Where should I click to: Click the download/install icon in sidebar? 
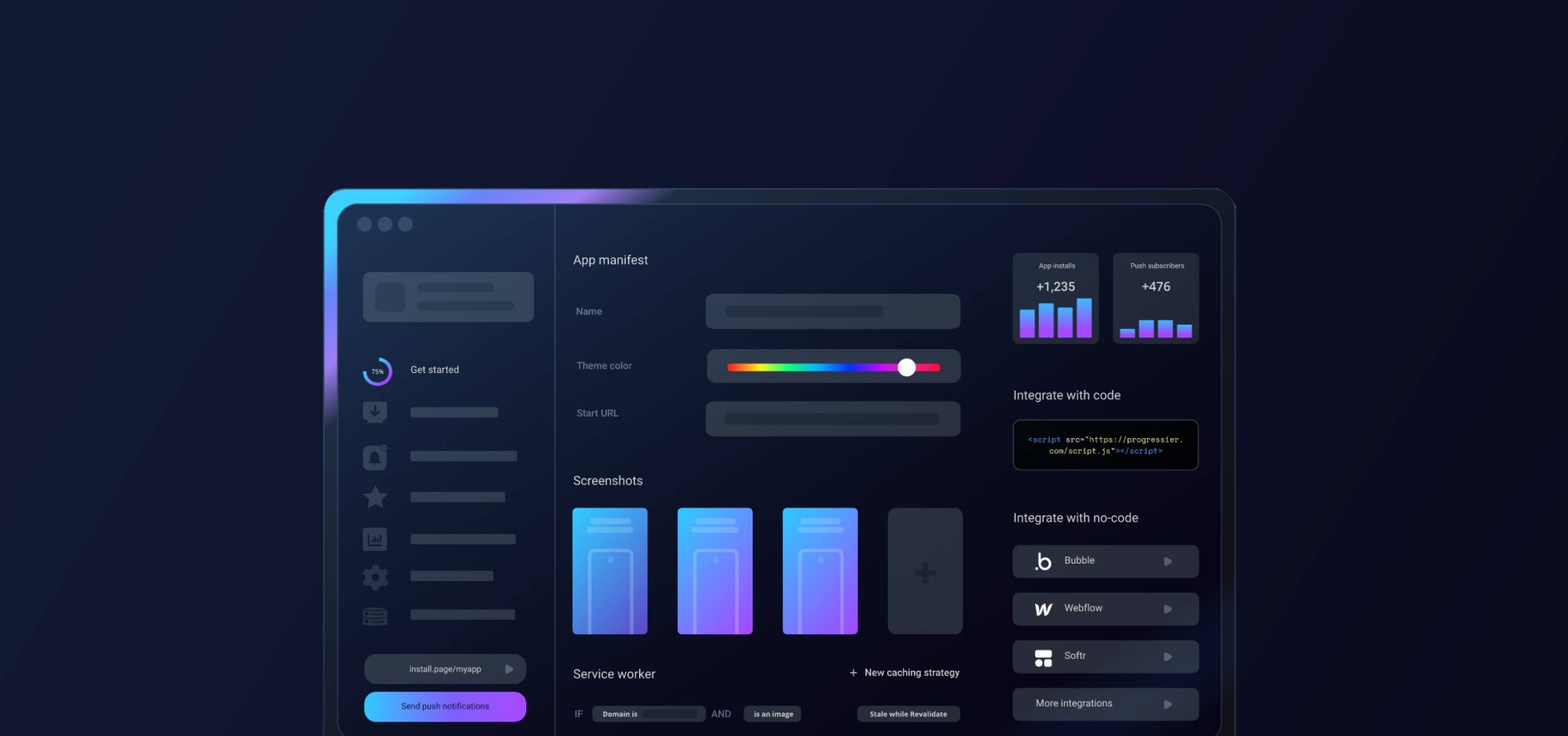[x=375, y=411]
